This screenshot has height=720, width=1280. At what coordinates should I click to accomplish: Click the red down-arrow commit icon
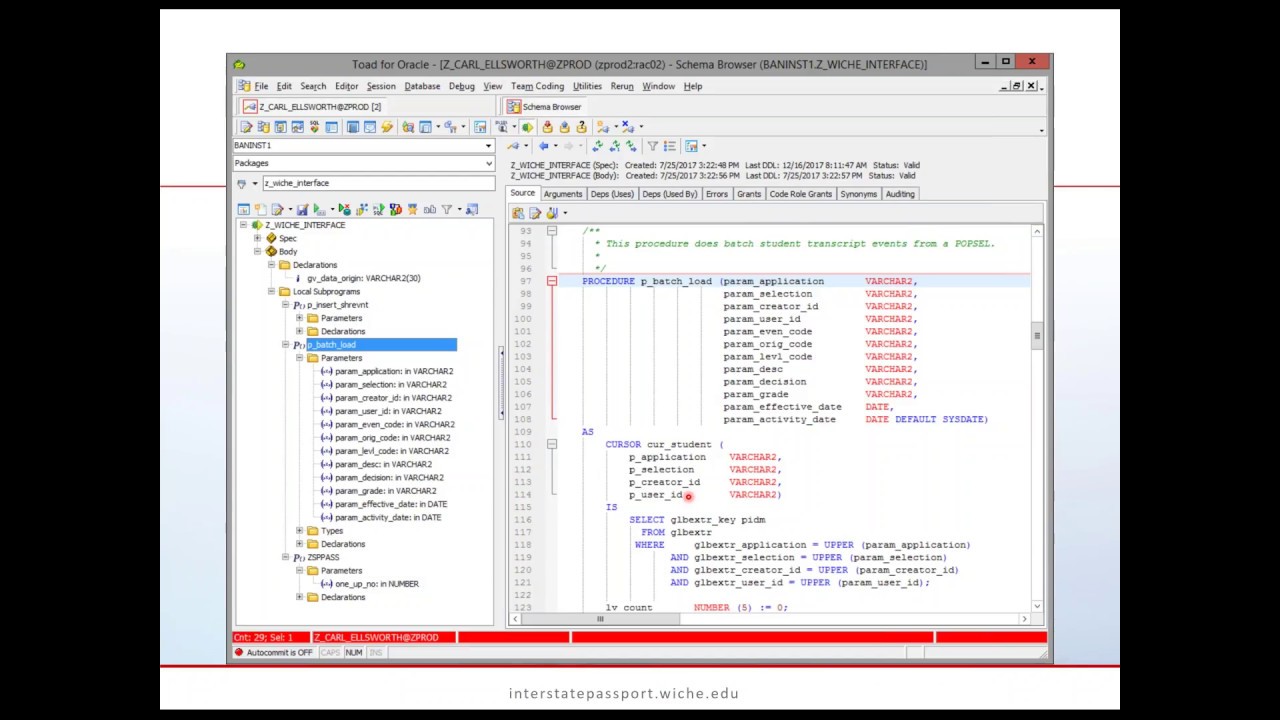click(547, 127)
